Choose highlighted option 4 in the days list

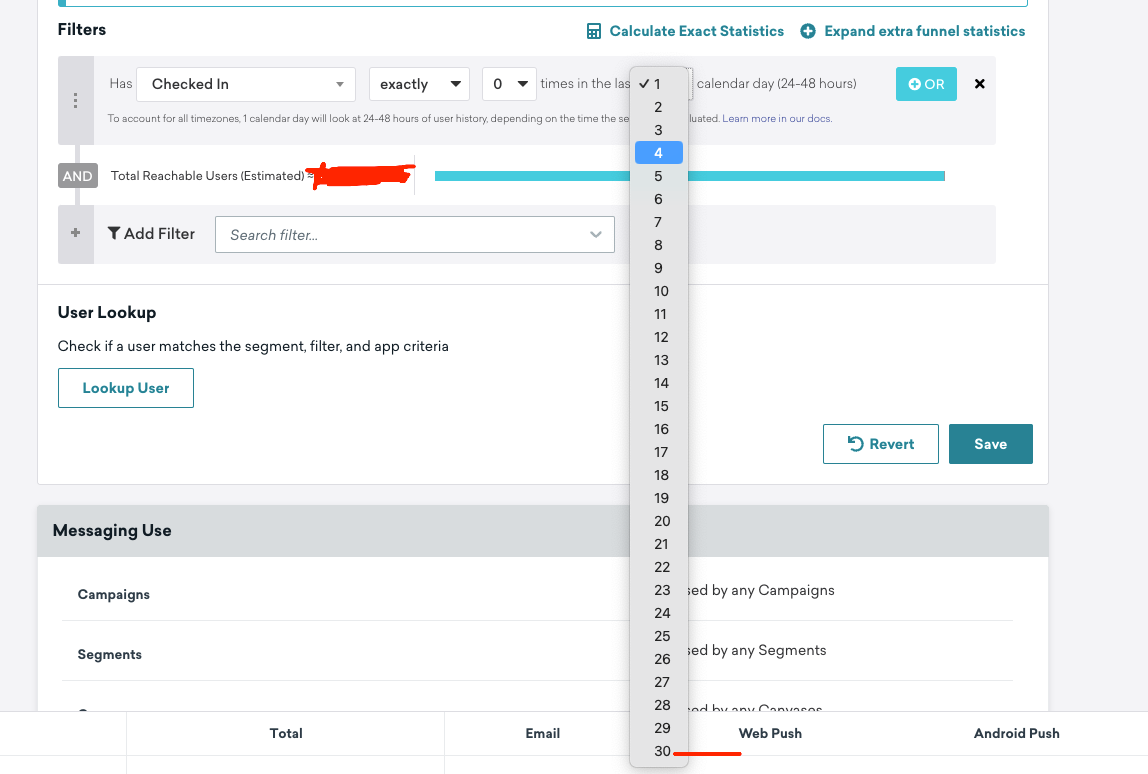[658, 153]
